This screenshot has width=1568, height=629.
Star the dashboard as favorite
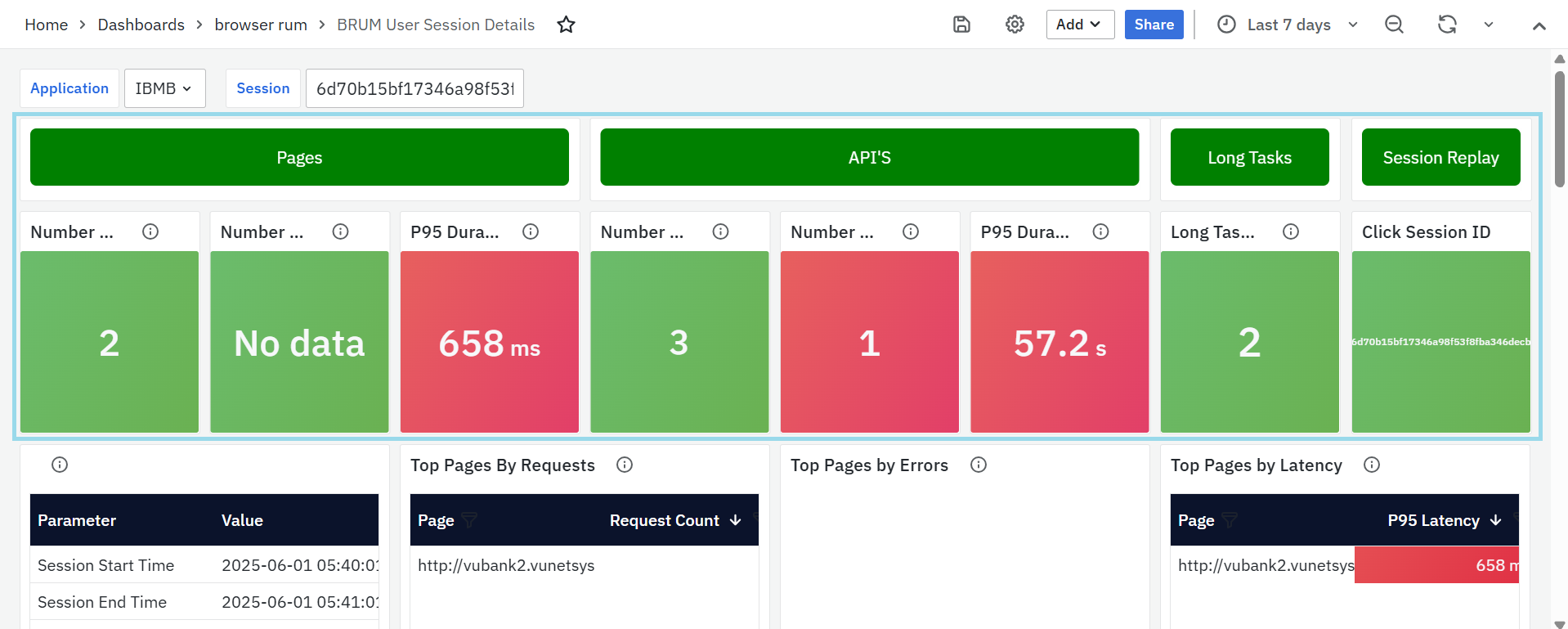click(x=566, y=25)
